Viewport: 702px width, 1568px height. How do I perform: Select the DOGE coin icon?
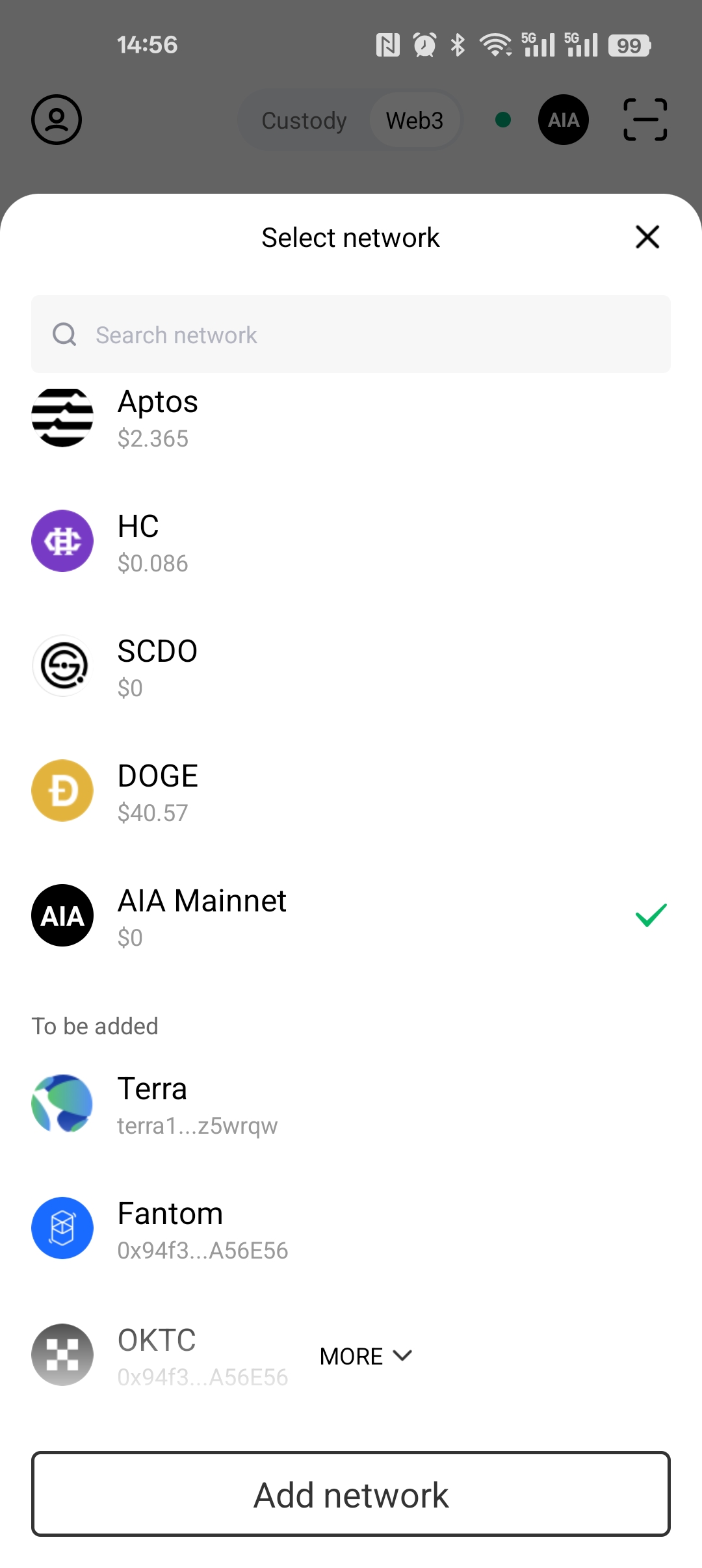(62, 791)
